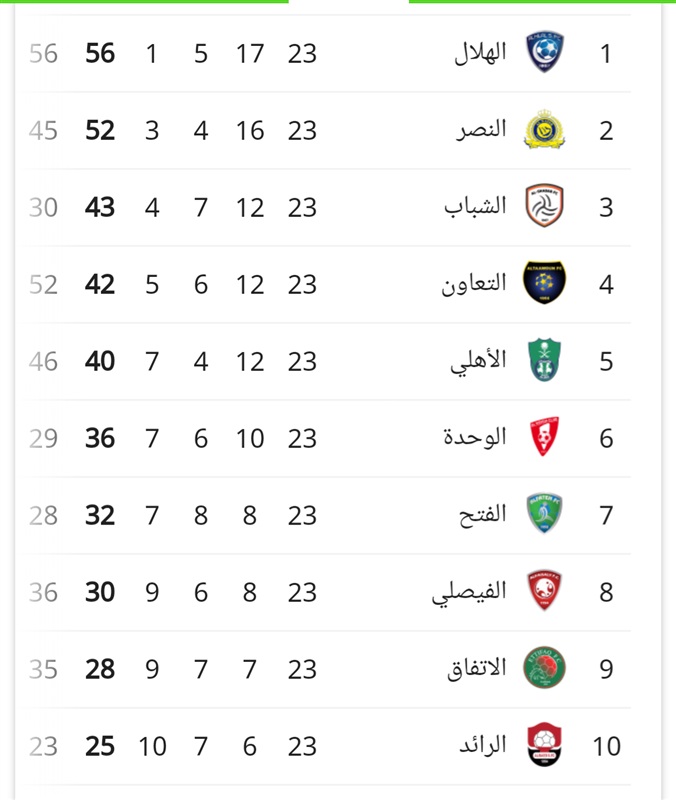
Task: Open the Al Fateh club crest
Action: click(544, 513)
